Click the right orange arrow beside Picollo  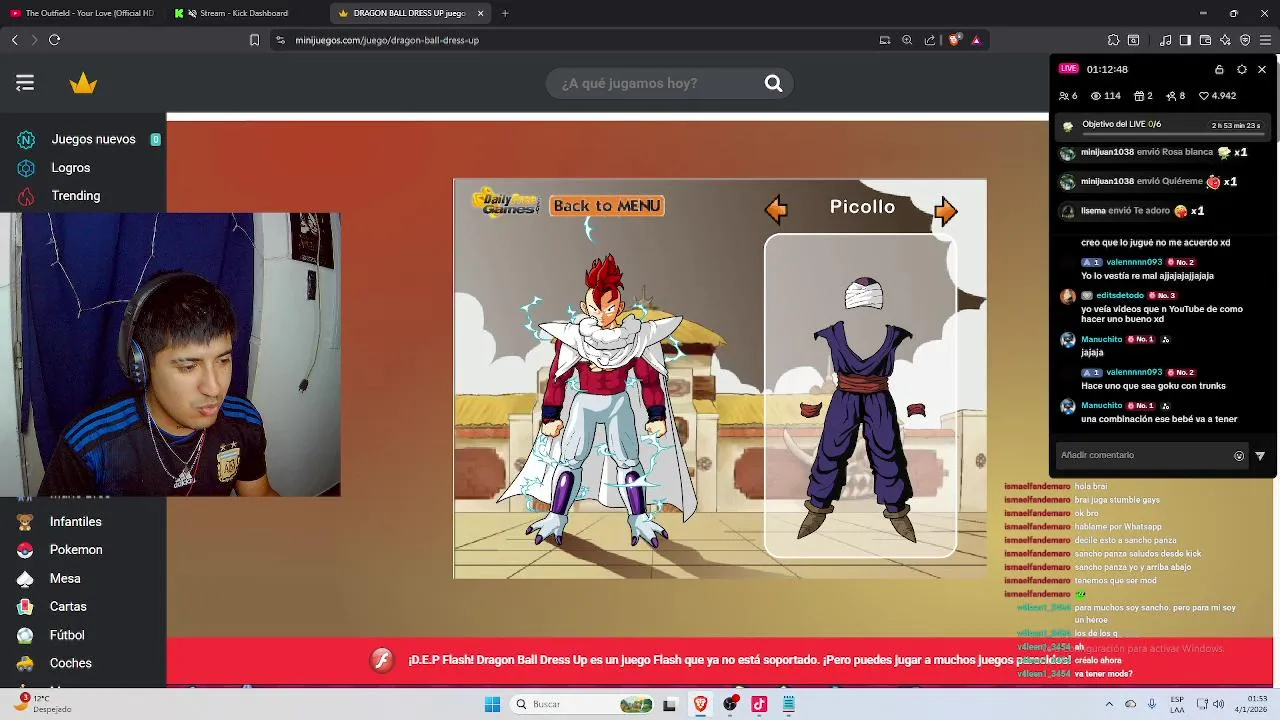tap(945, 209)
